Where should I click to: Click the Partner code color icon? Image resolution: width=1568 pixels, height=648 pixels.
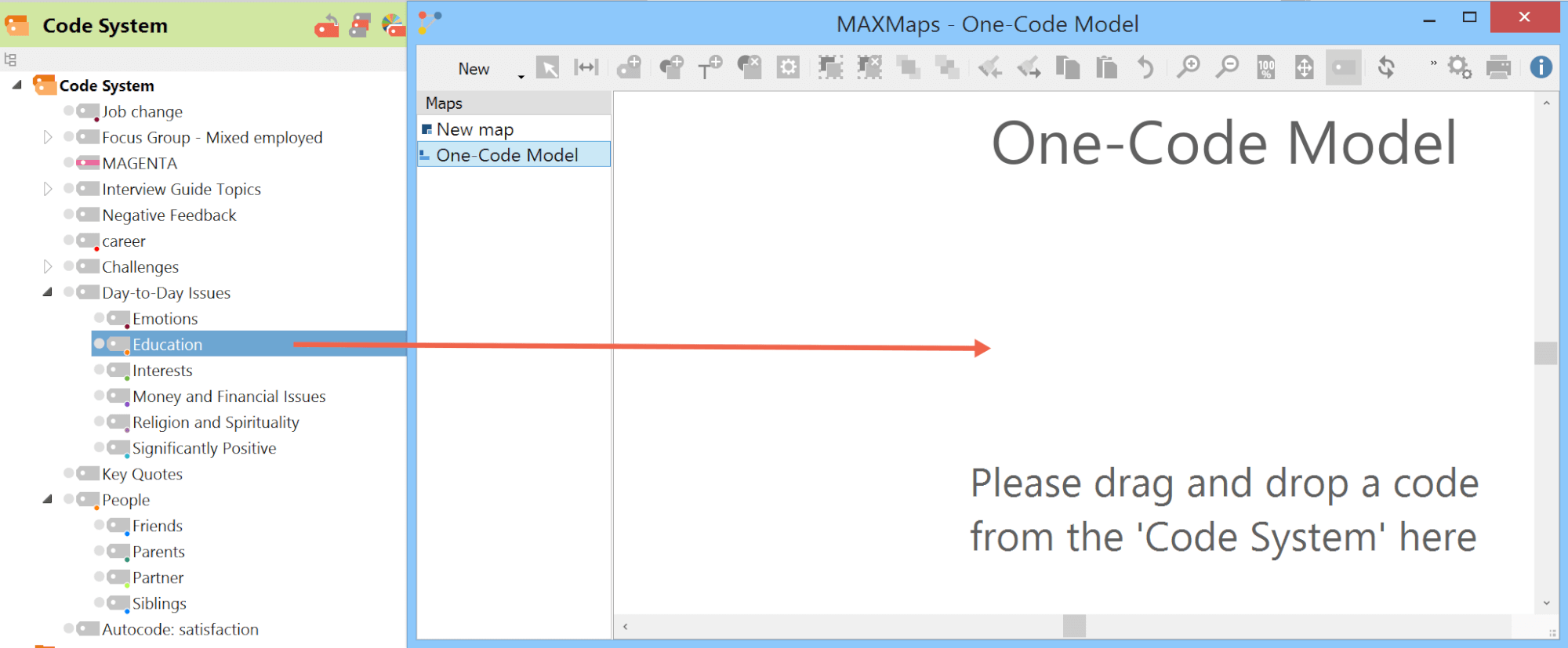(118, 578)
